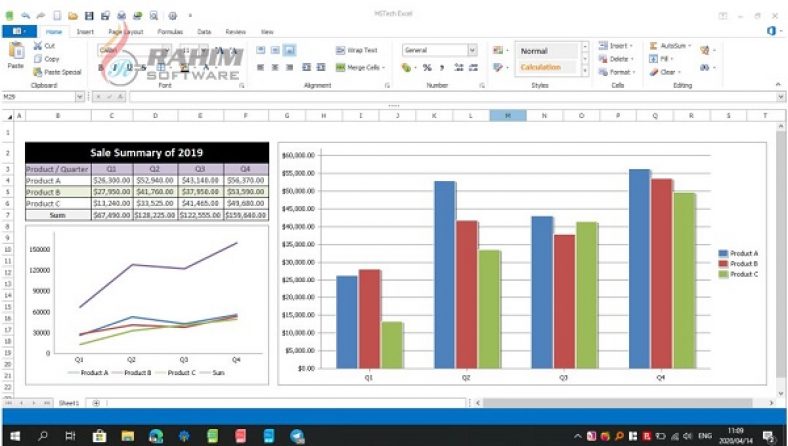The width and height of the screenshot is (788, 446).
Task: Toggle Underline formatting
Action: tap(129, 67)
